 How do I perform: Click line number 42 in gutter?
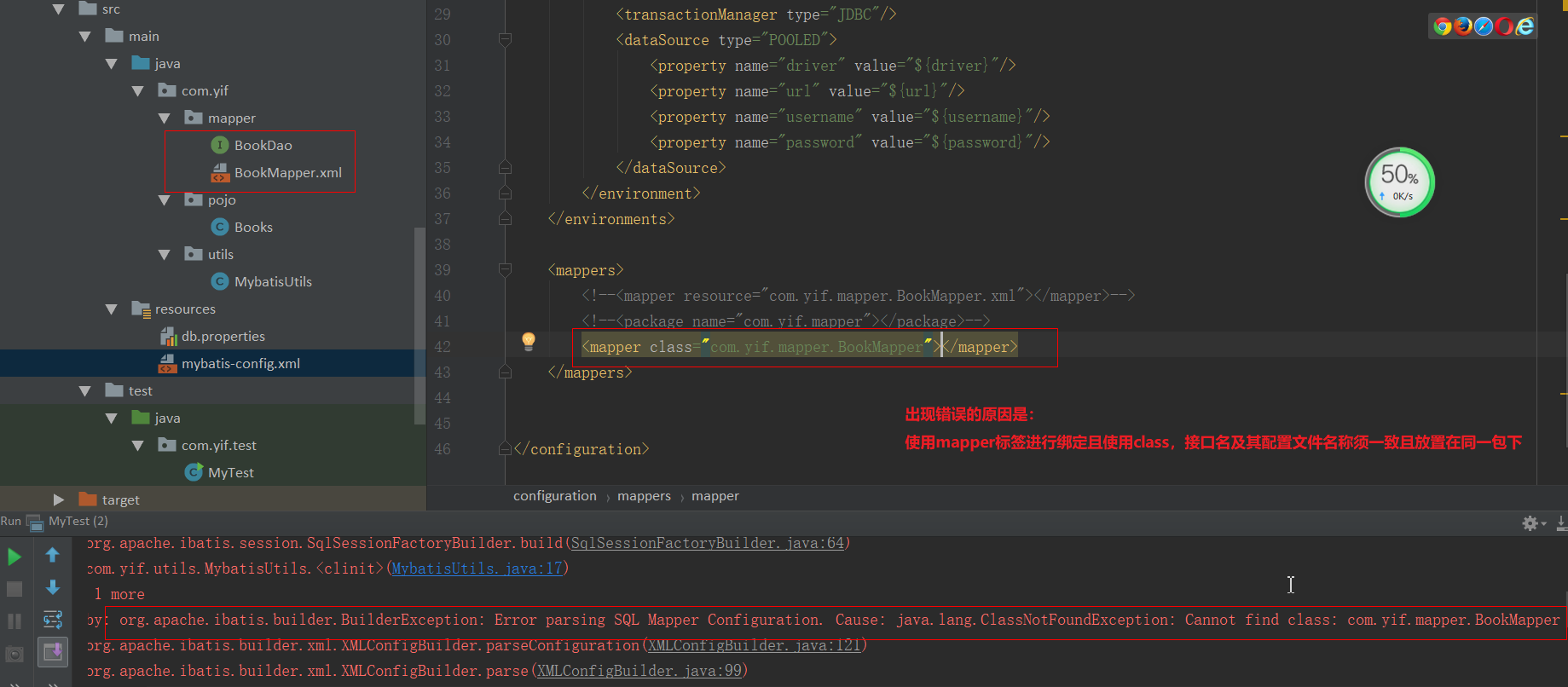pos(443,347)
